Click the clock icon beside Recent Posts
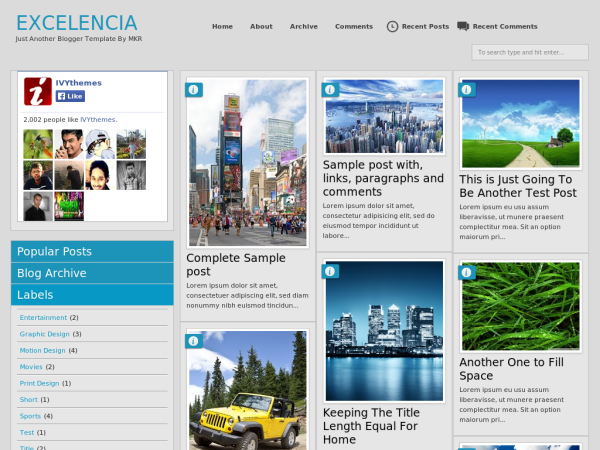The image size is (600, 450). (x=392, y=26)
